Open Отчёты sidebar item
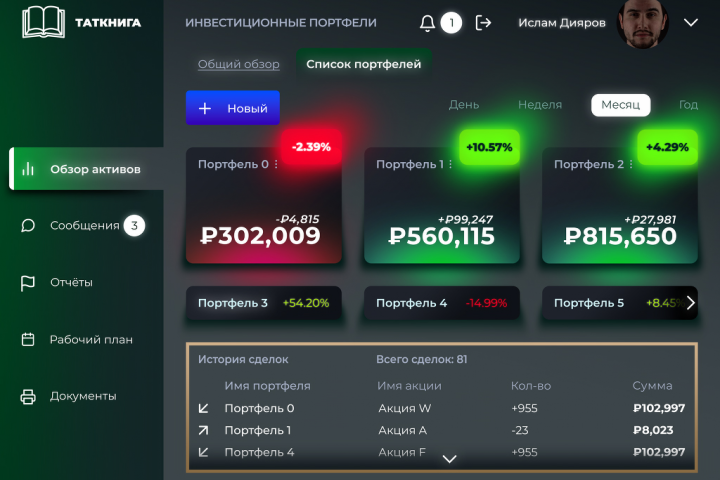 click(71, 282)
